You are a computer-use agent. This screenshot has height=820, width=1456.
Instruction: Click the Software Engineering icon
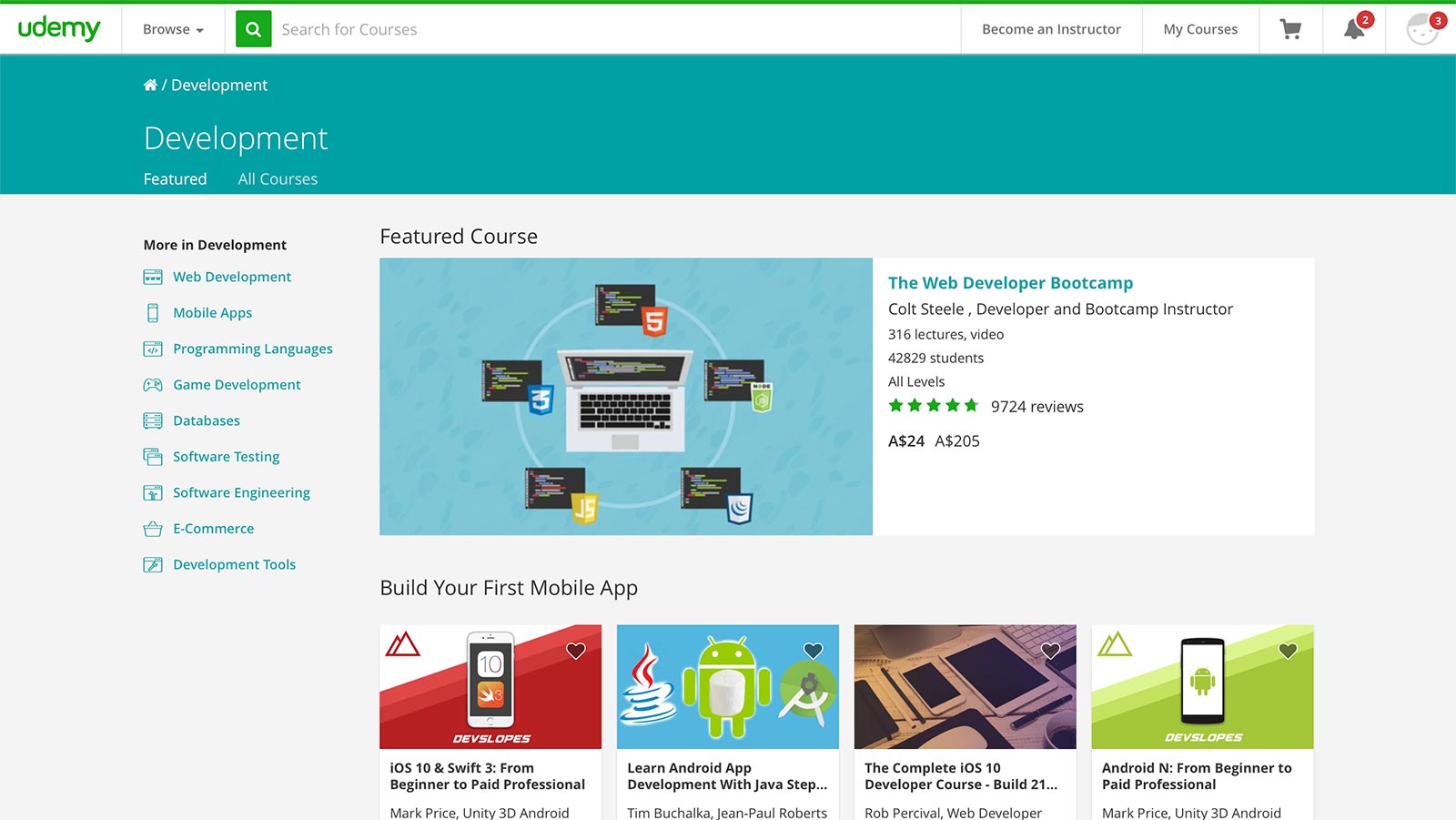click(x=153, y=492)
